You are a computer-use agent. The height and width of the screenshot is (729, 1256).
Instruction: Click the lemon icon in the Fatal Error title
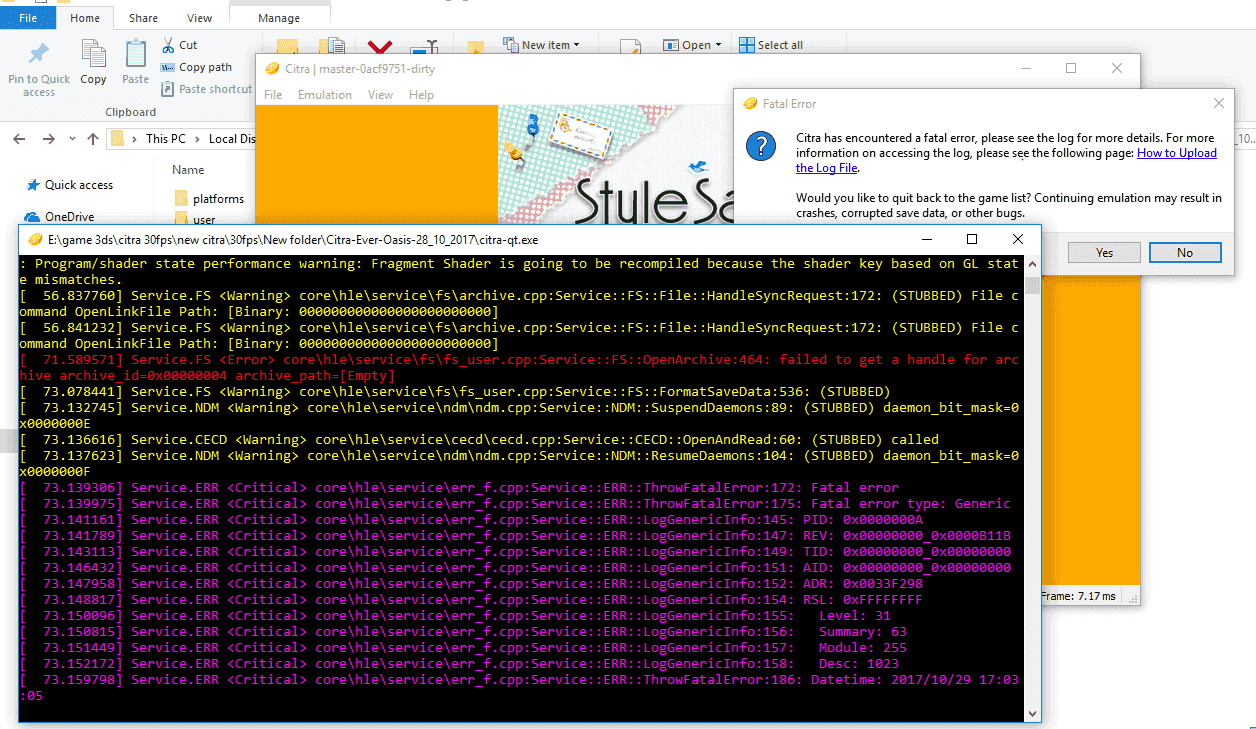(749, 103)
